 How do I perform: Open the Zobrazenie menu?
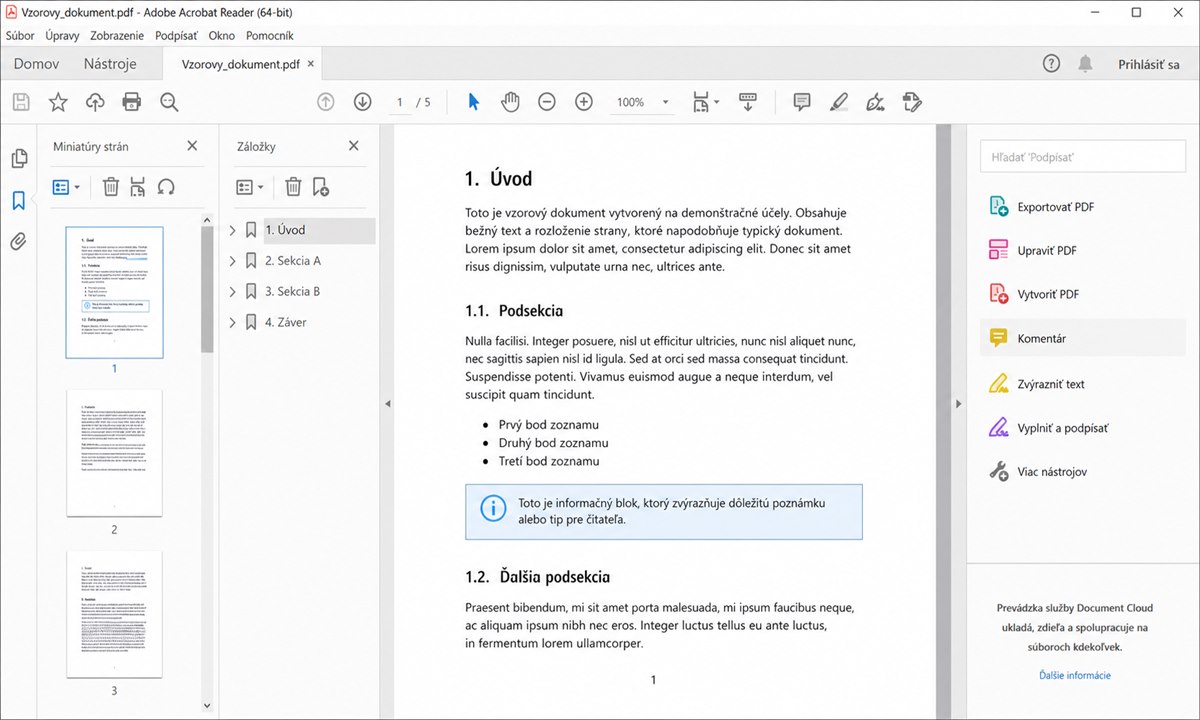[x=117, y=35]
